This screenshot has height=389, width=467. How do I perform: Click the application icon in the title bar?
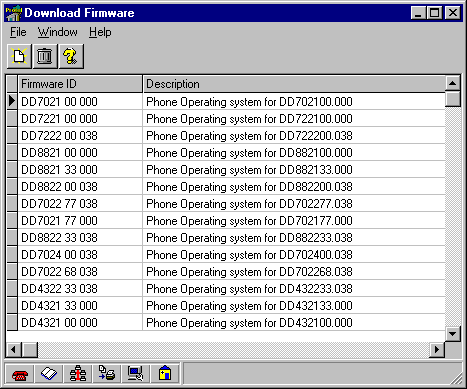pyautogui.click(x=14, y=13)
